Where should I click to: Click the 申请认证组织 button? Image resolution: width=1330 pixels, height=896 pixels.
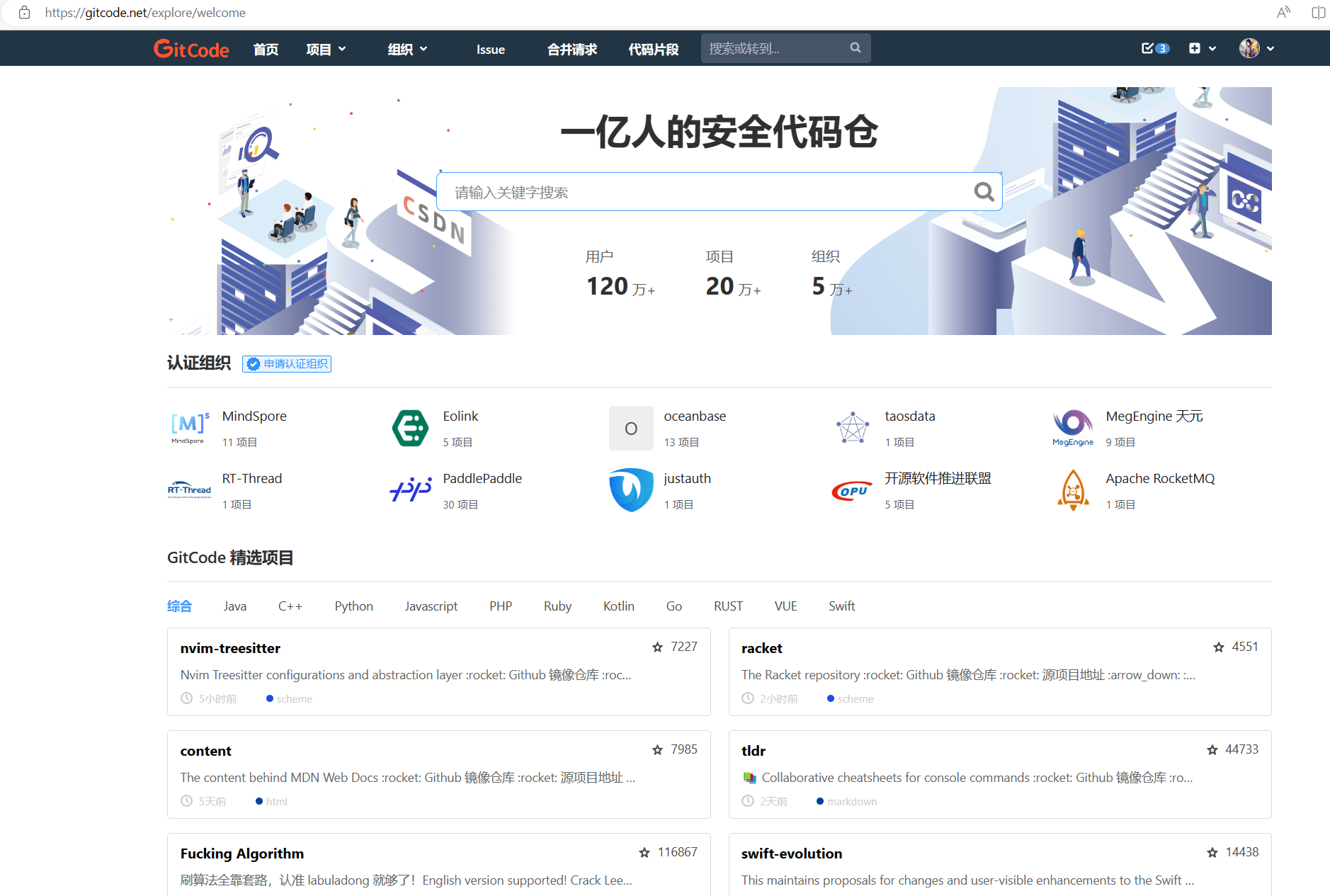[287, 363]
